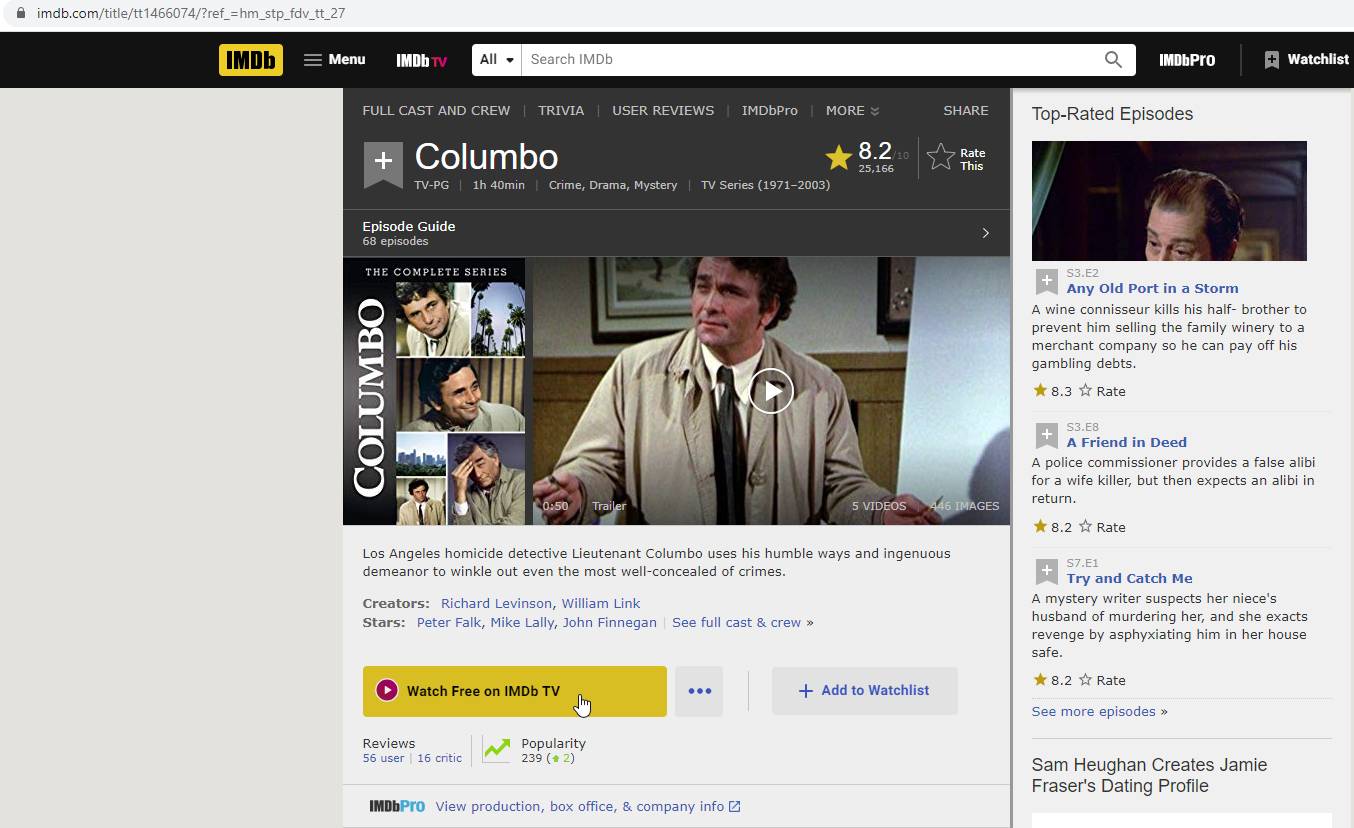View production, box office, & company info
Viewport: 1354px width, 828px height.
588,806
